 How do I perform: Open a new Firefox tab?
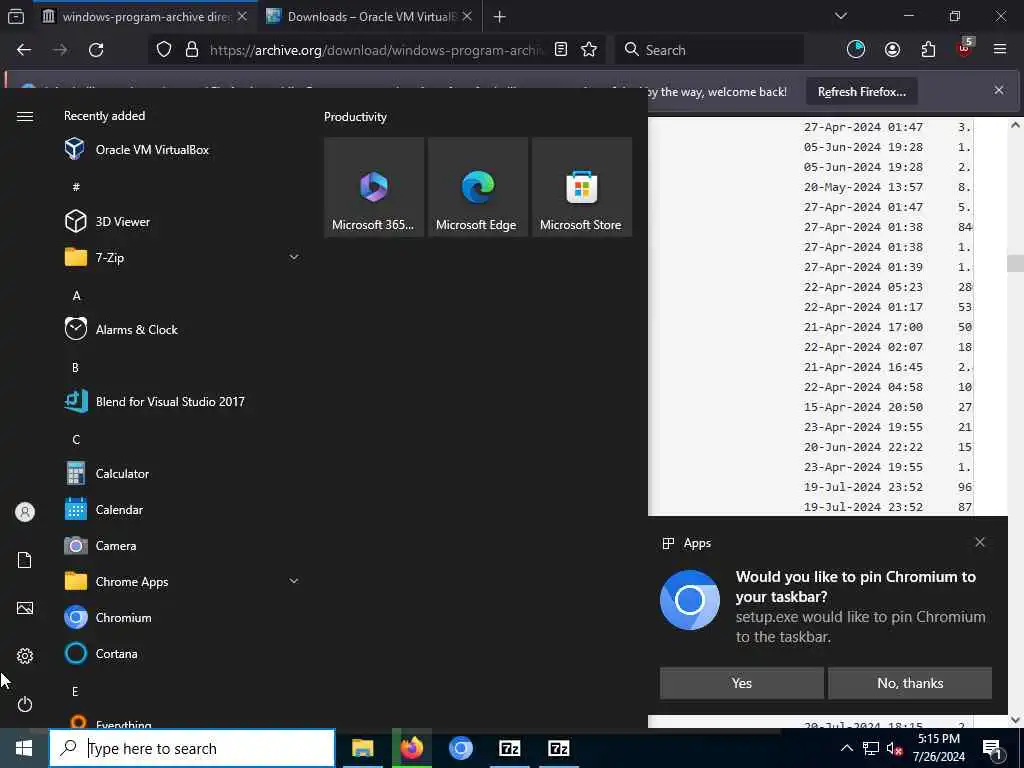[499, 16]
